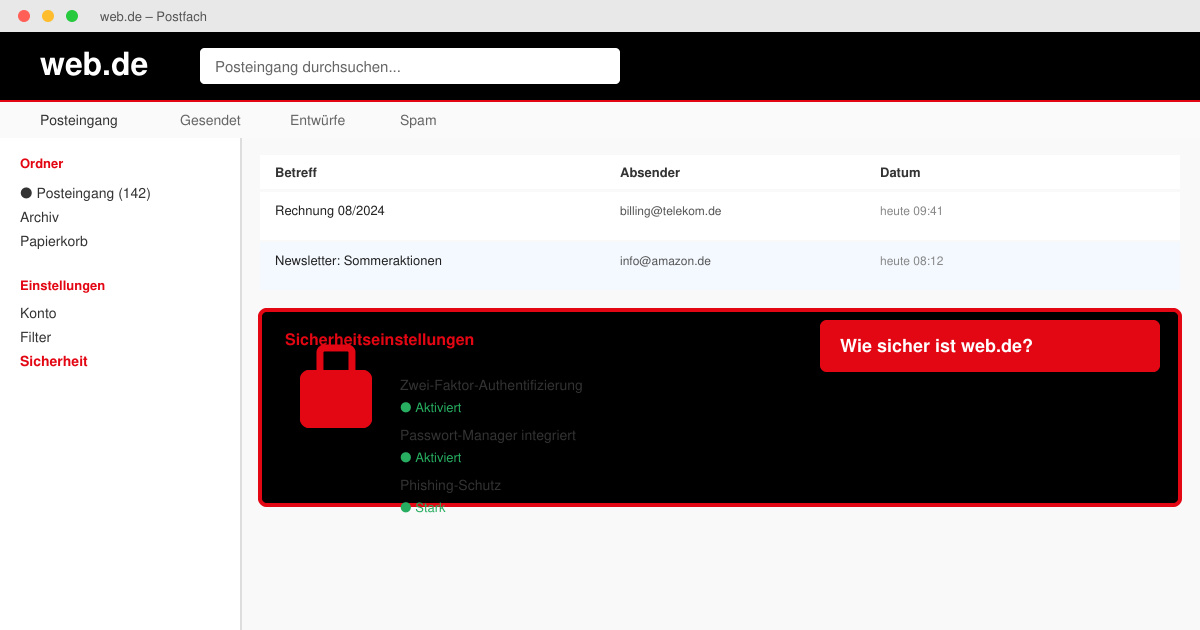Minimize window using yellow button
This screenshot has height=630, width=1200.
(x=48, y=16)
